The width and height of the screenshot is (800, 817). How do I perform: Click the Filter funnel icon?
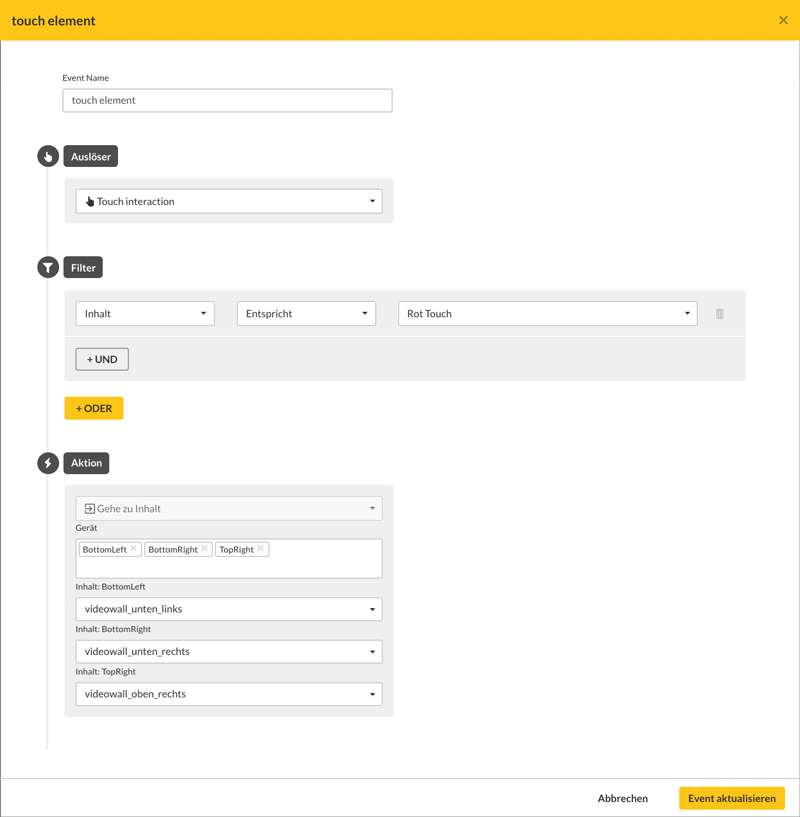pos(48,267)
